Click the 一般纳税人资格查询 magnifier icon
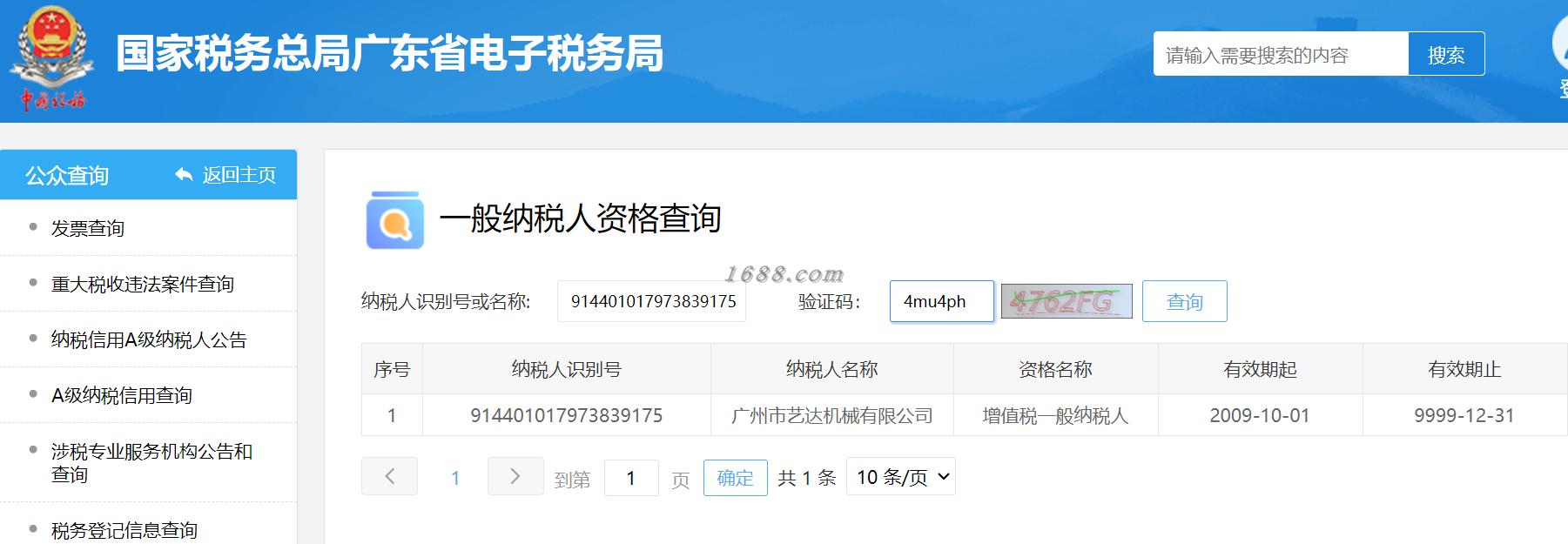 click(395, 219)
